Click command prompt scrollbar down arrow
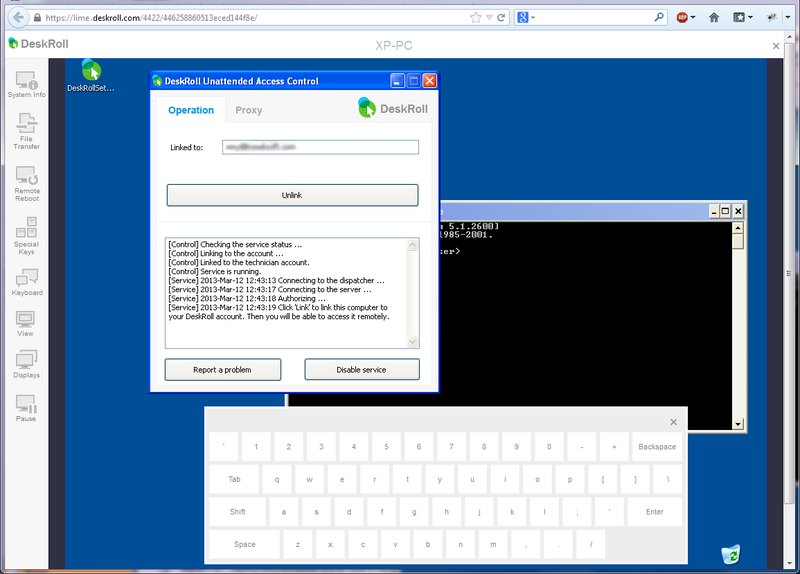Screen dimensions: 800x574 [738, 424]
